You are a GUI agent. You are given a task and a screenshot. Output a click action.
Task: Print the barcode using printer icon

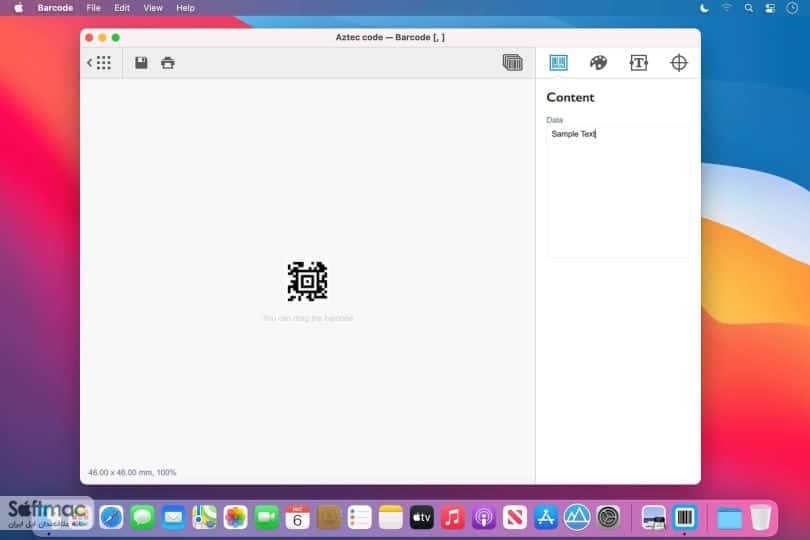pos(168,63)
